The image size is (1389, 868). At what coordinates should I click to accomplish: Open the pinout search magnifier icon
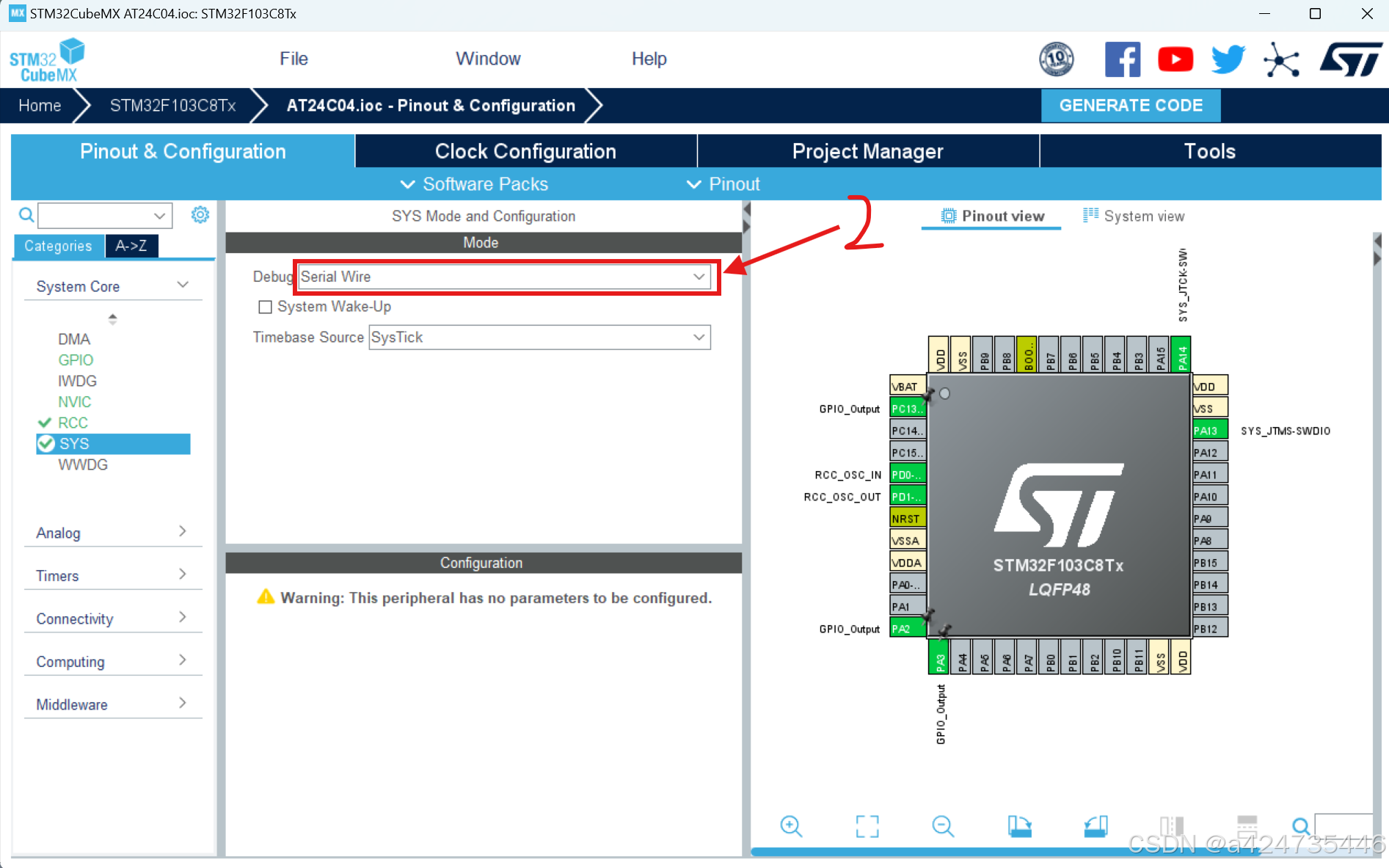[x=1300, y=827]
